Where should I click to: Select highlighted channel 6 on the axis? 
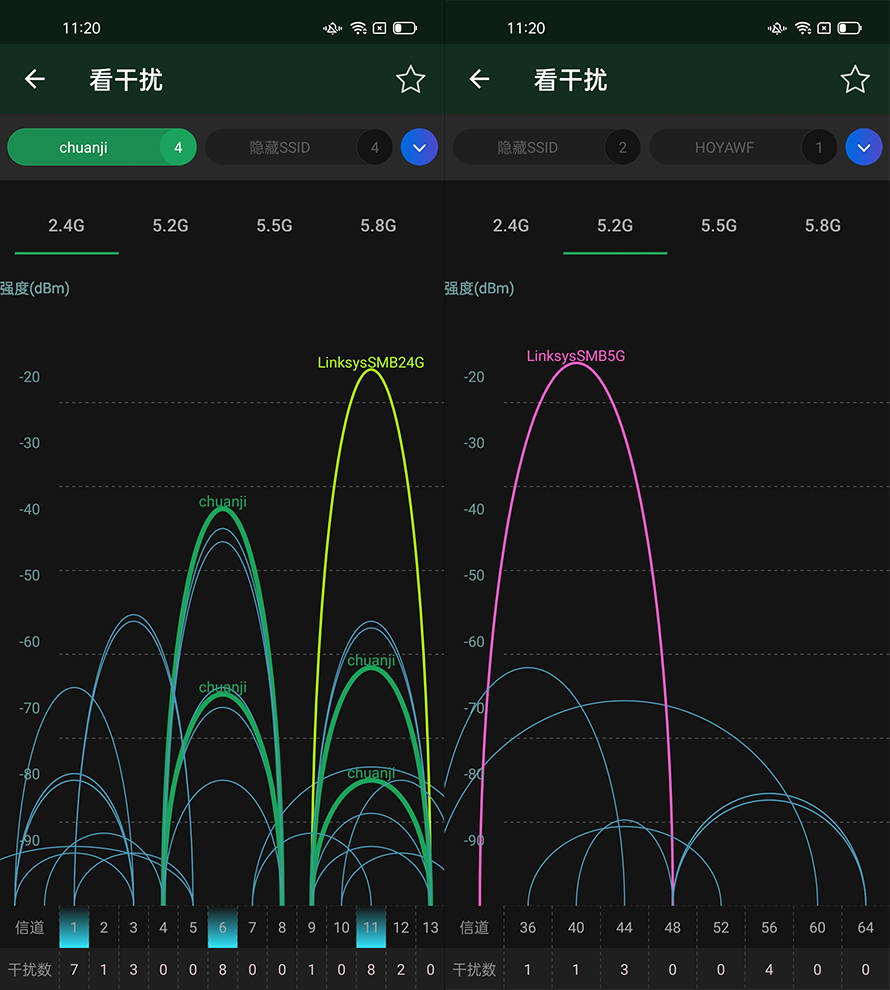pos(222,928)
